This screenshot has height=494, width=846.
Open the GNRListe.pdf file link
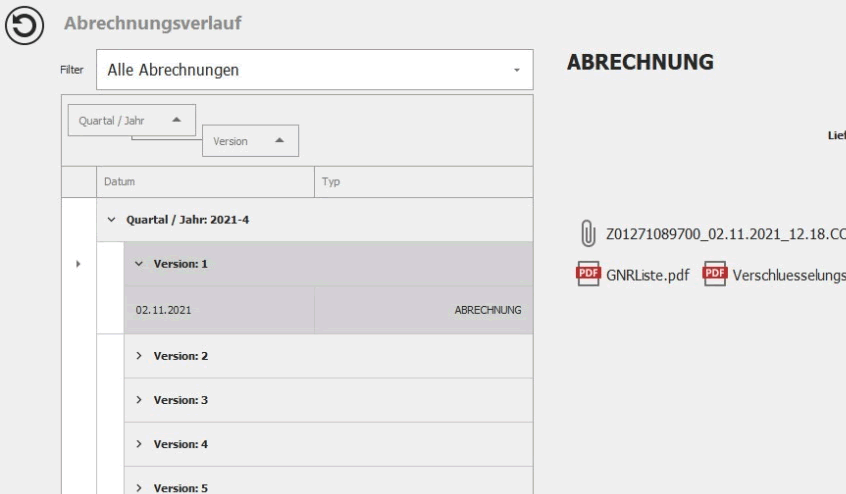click(x=648, y=274)
